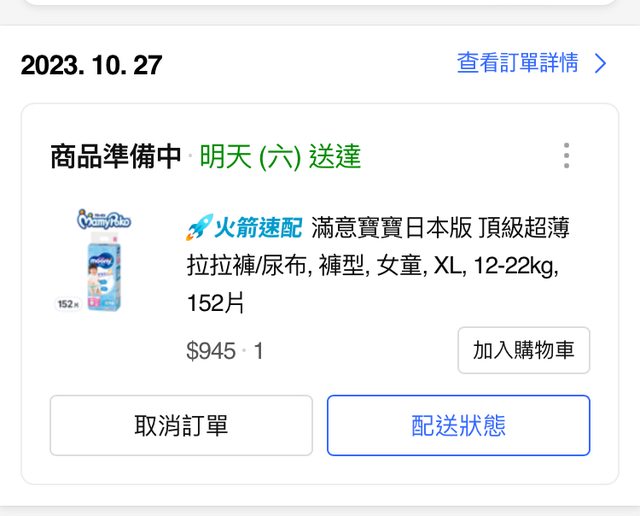Open the 滿意寶寶日本版 頂級超薄 product title

coord(441,228)
